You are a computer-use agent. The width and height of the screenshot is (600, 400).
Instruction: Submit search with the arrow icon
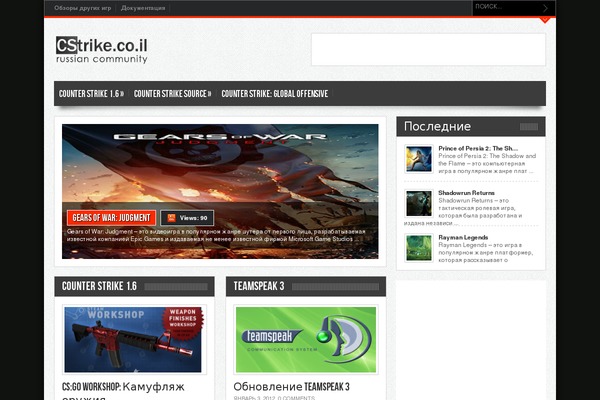coord(545,8)
